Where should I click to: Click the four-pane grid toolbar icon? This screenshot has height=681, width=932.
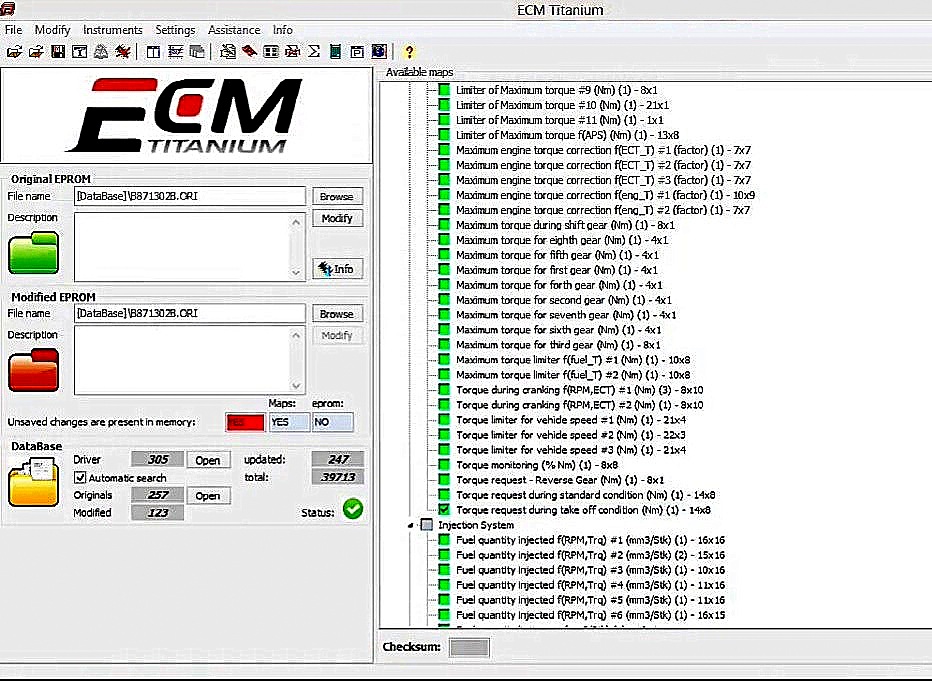click(271, 52)
